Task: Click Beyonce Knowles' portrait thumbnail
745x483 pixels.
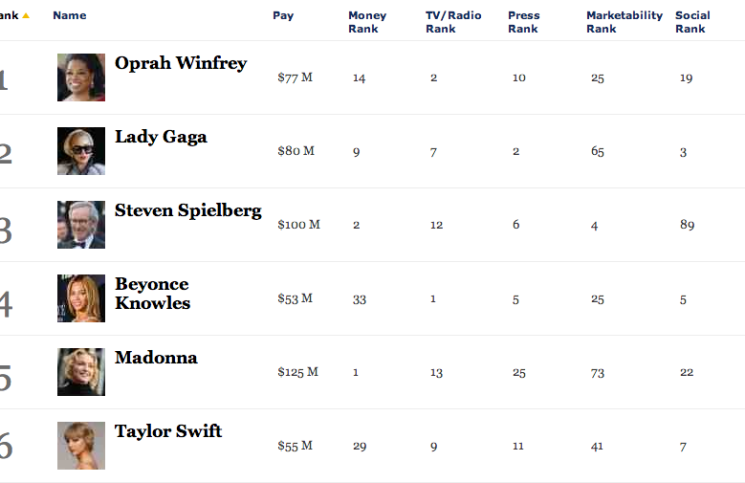Action: click(x=81, y=298)
